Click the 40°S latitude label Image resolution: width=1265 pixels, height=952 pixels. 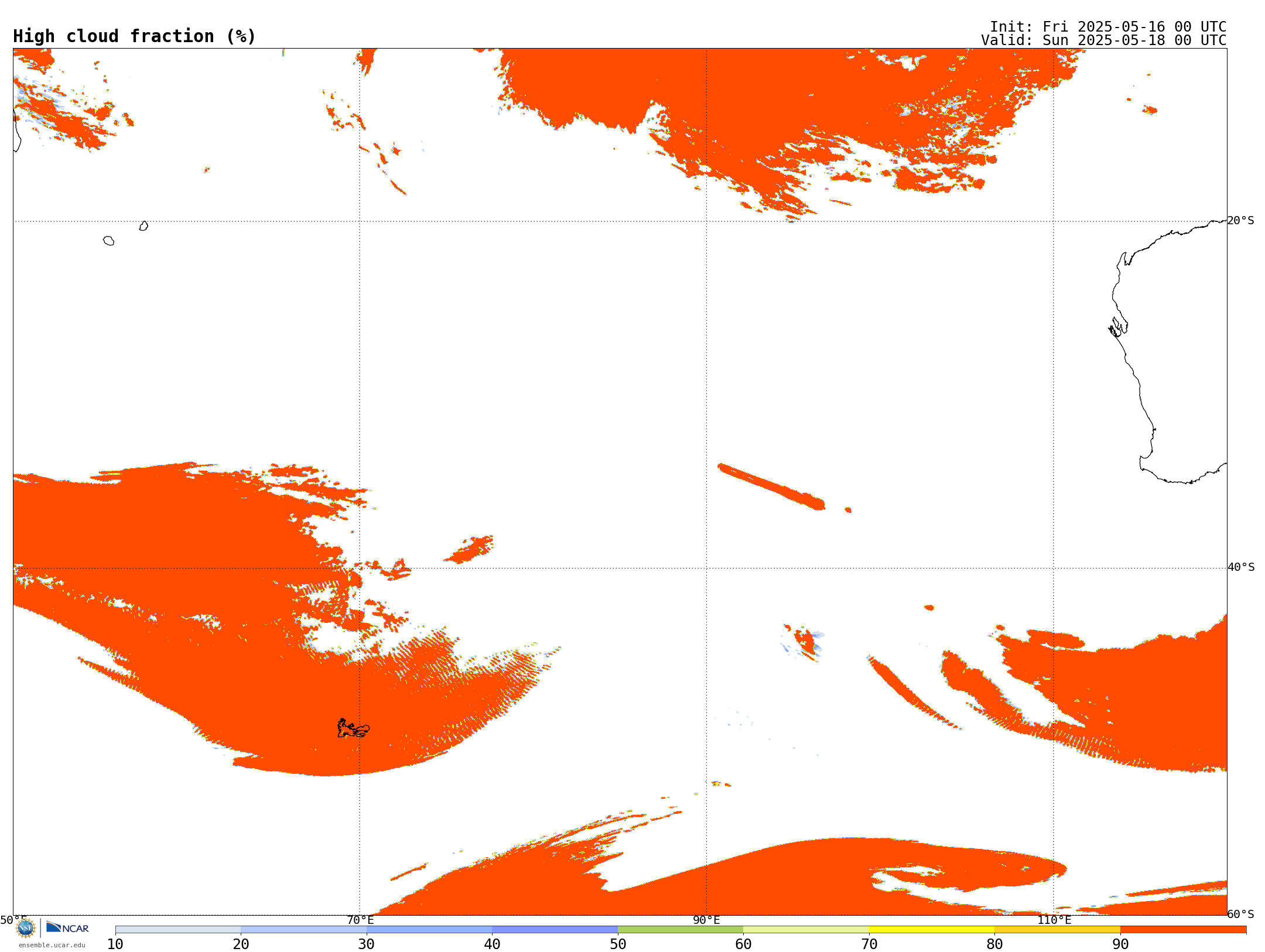(x=1240, y=567)
